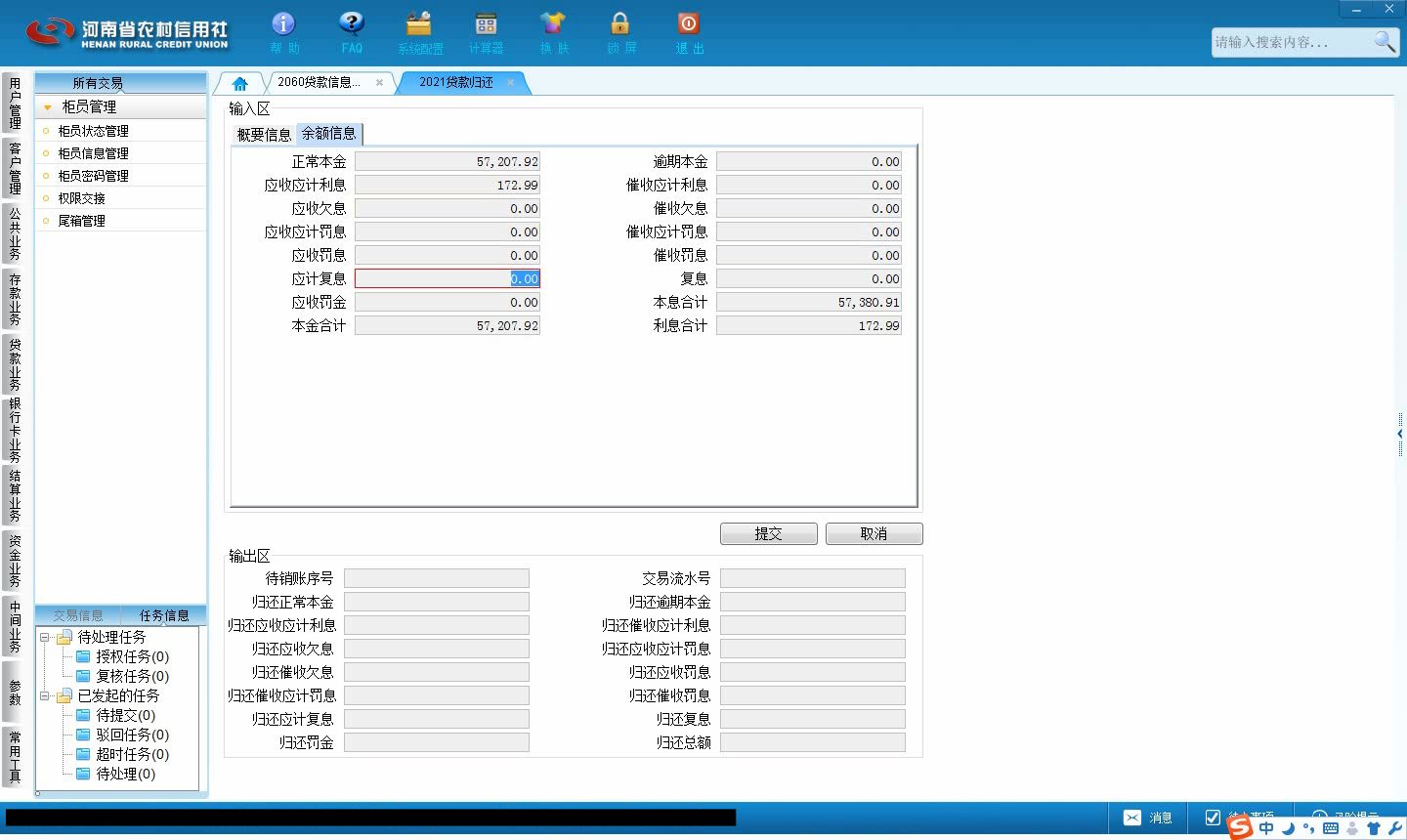Viewport: 1407px width, 840px height.
Task: Open the 银行卡业务 side tab
Action: [15, 431]
